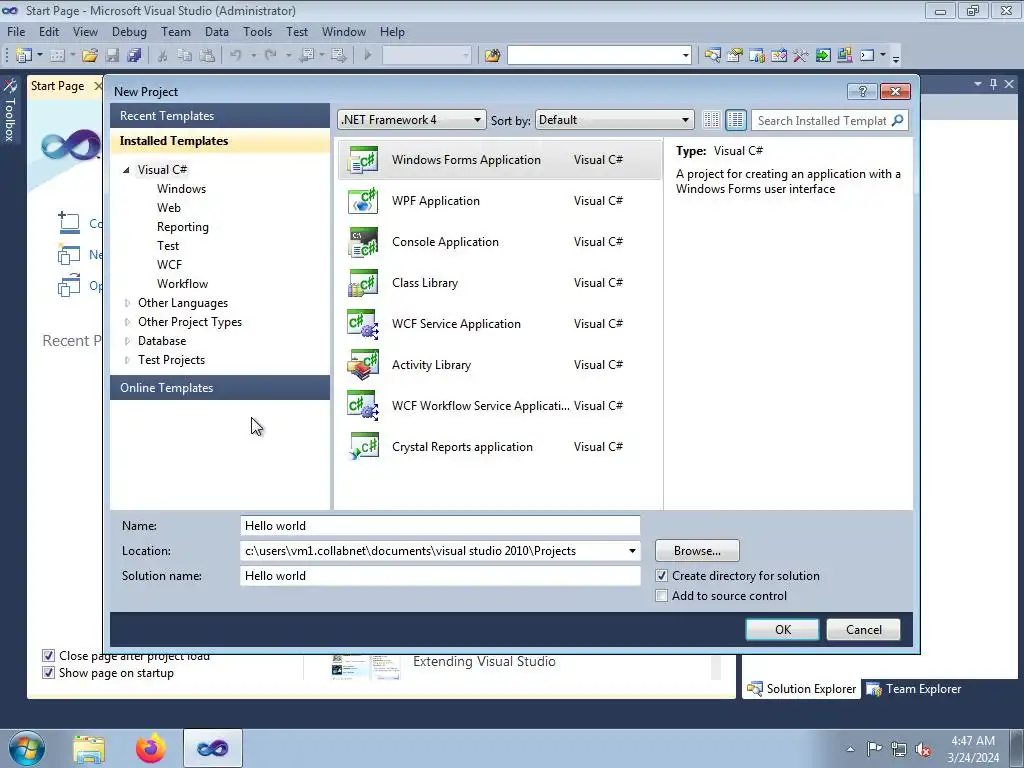Click the Cut scissors toolbar icon
Image resolution: width=1024 pixels, height=768 pixels.
pyautogui.click(x=163, y=56)
